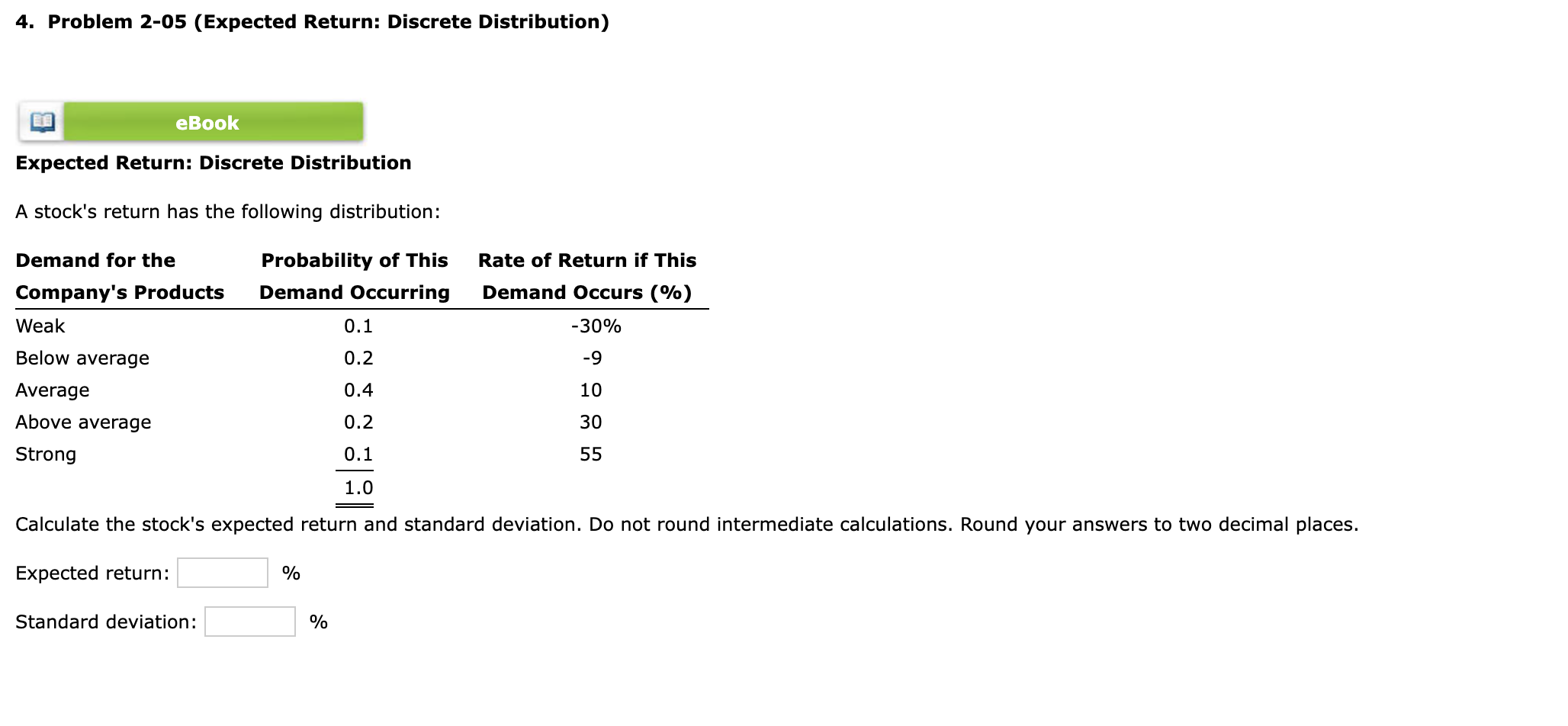
Task: Click the -30% rate of return value
Action: pos(596,326)
